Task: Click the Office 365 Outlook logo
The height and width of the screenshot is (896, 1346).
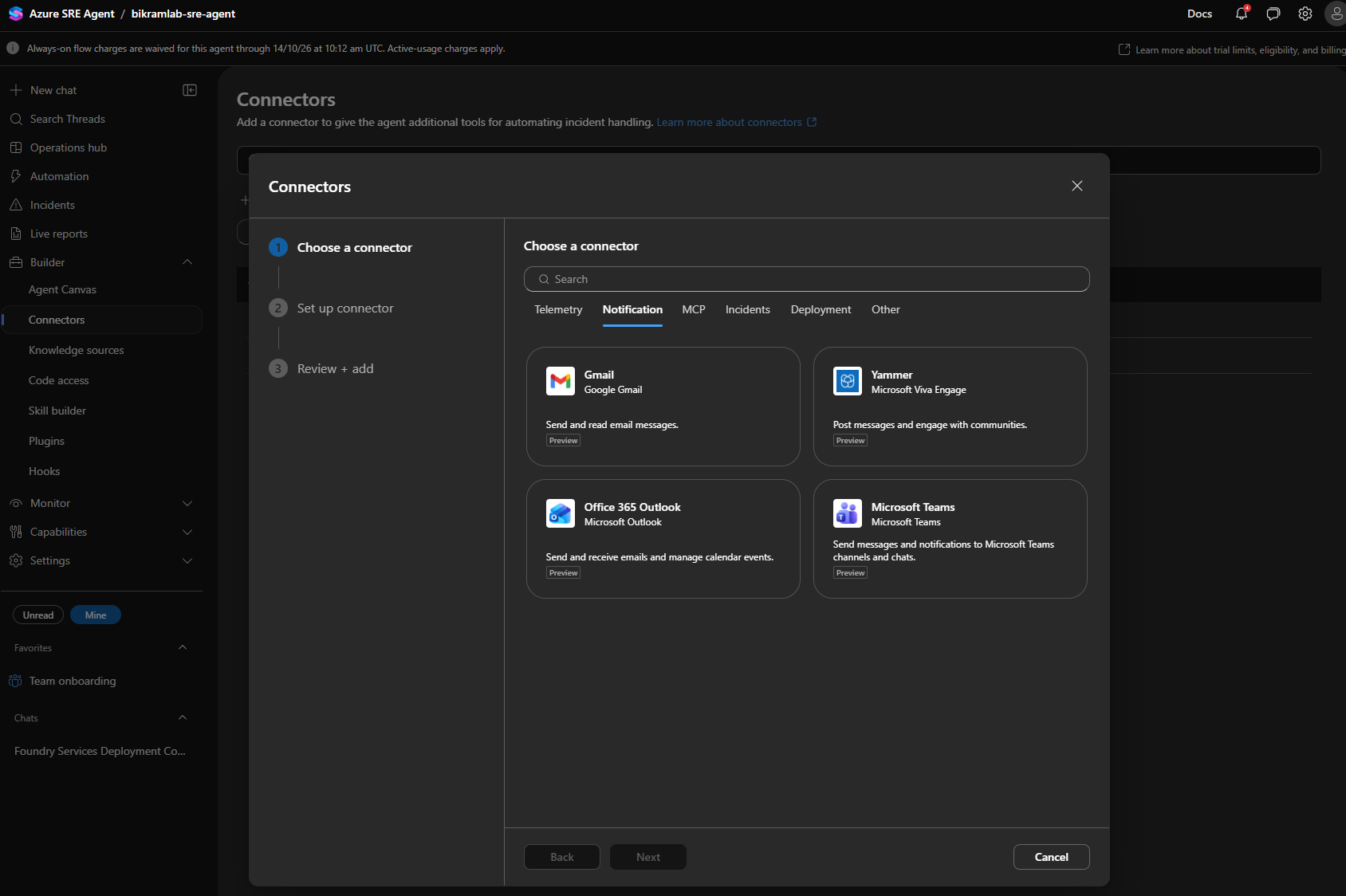Action: [561, 513]
